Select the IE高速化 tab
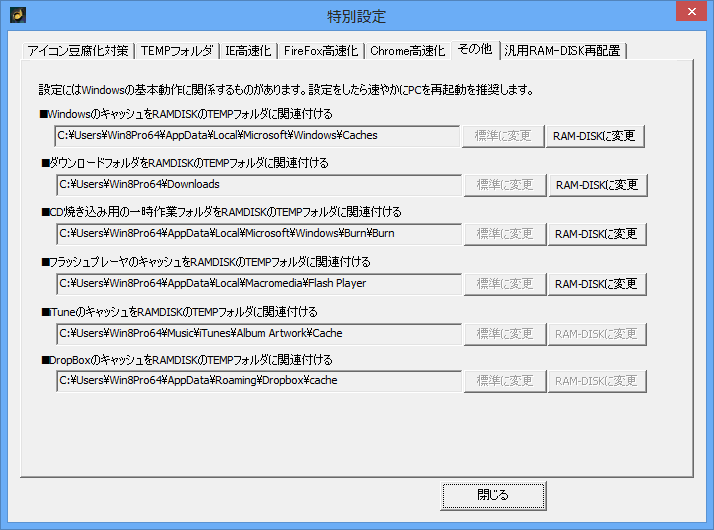This screenshot has width=714, height=530. [x=249, y=50]
